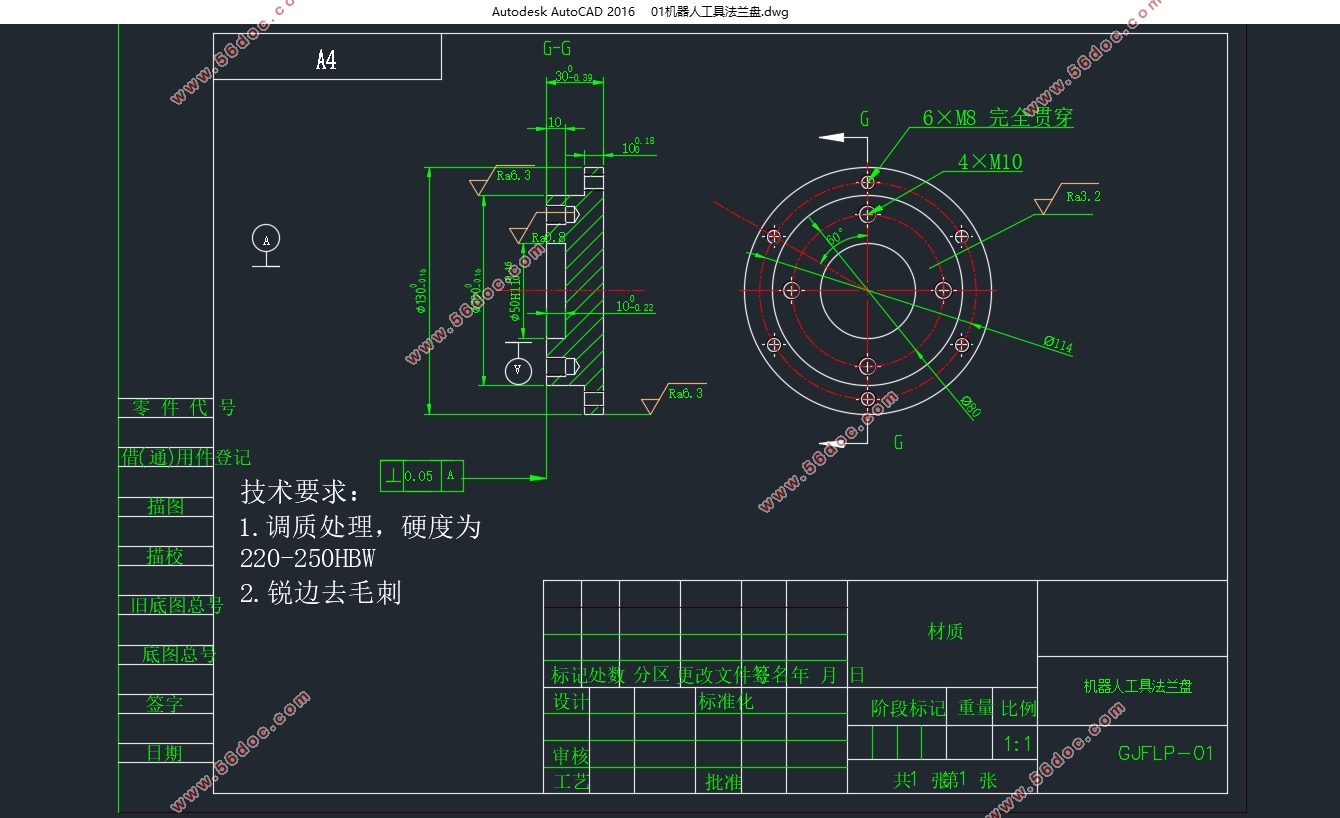
Task: Select the 机器人工具法兰盘 title cell
Action: pos(1137,686)
